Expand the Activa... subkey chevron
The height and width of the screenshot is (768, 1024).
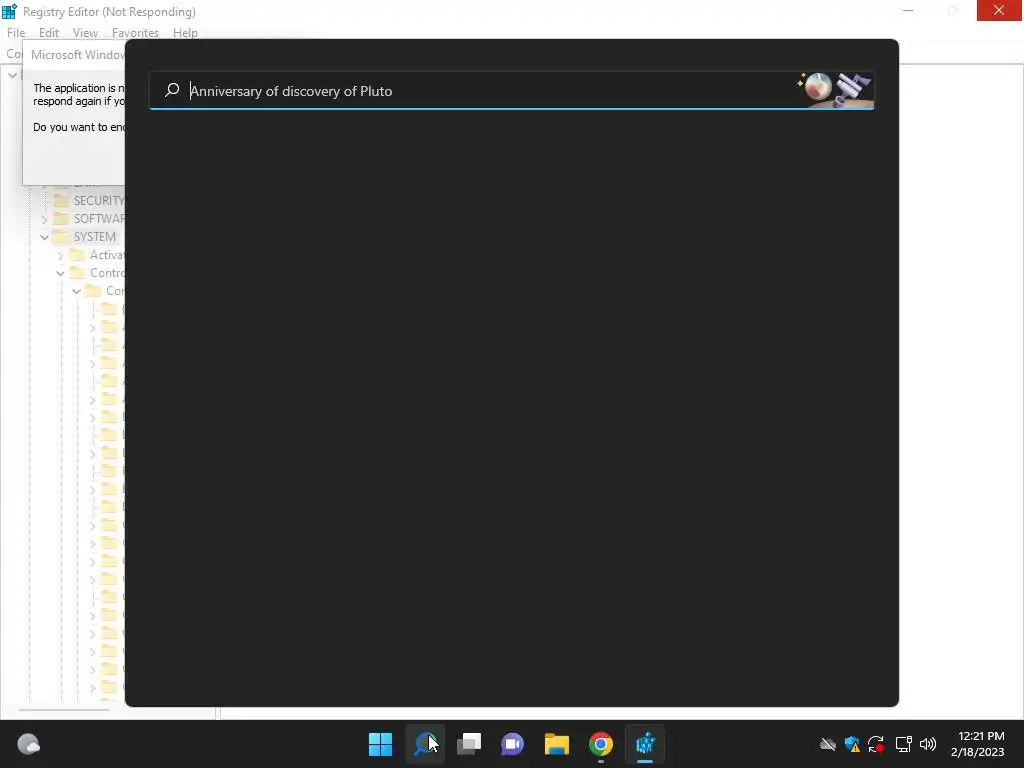(61, 255)
